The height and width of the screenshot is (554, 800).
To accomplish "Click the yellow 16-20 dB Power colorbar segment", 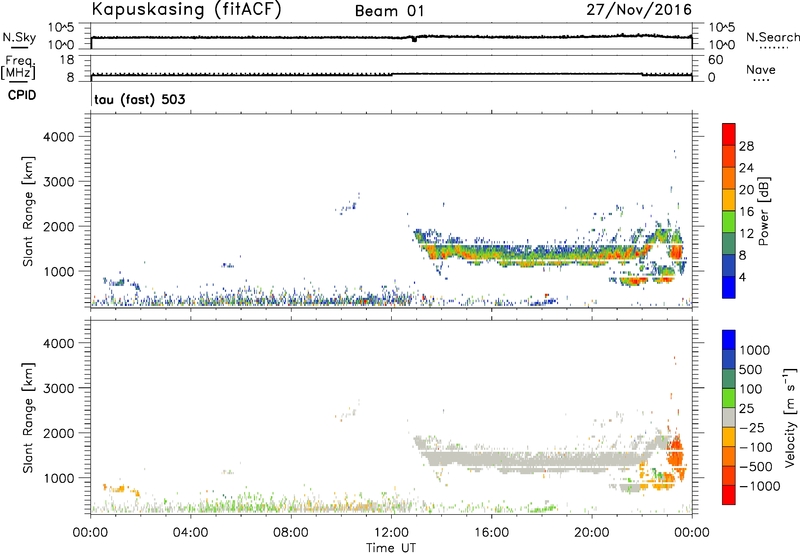I will (x=729, y=200).
